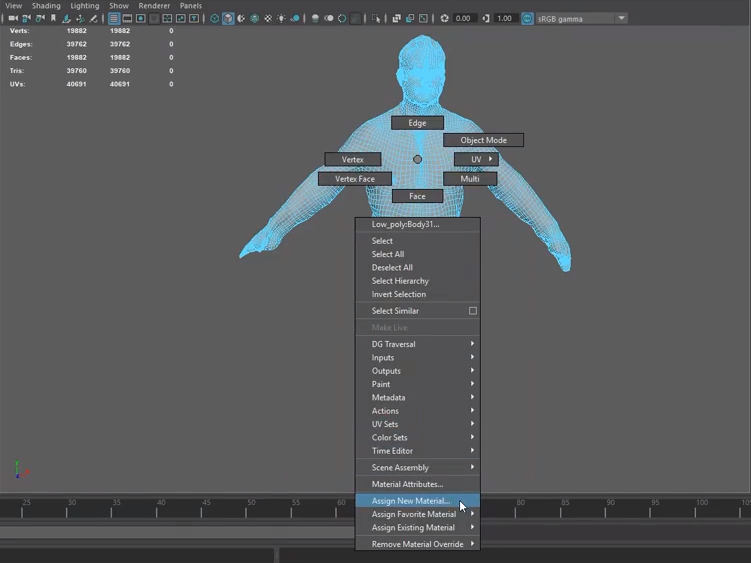This screenshot has width=751, height=563.
Task: Click smooth shade all cube icon
Action: tap(228, 19)
